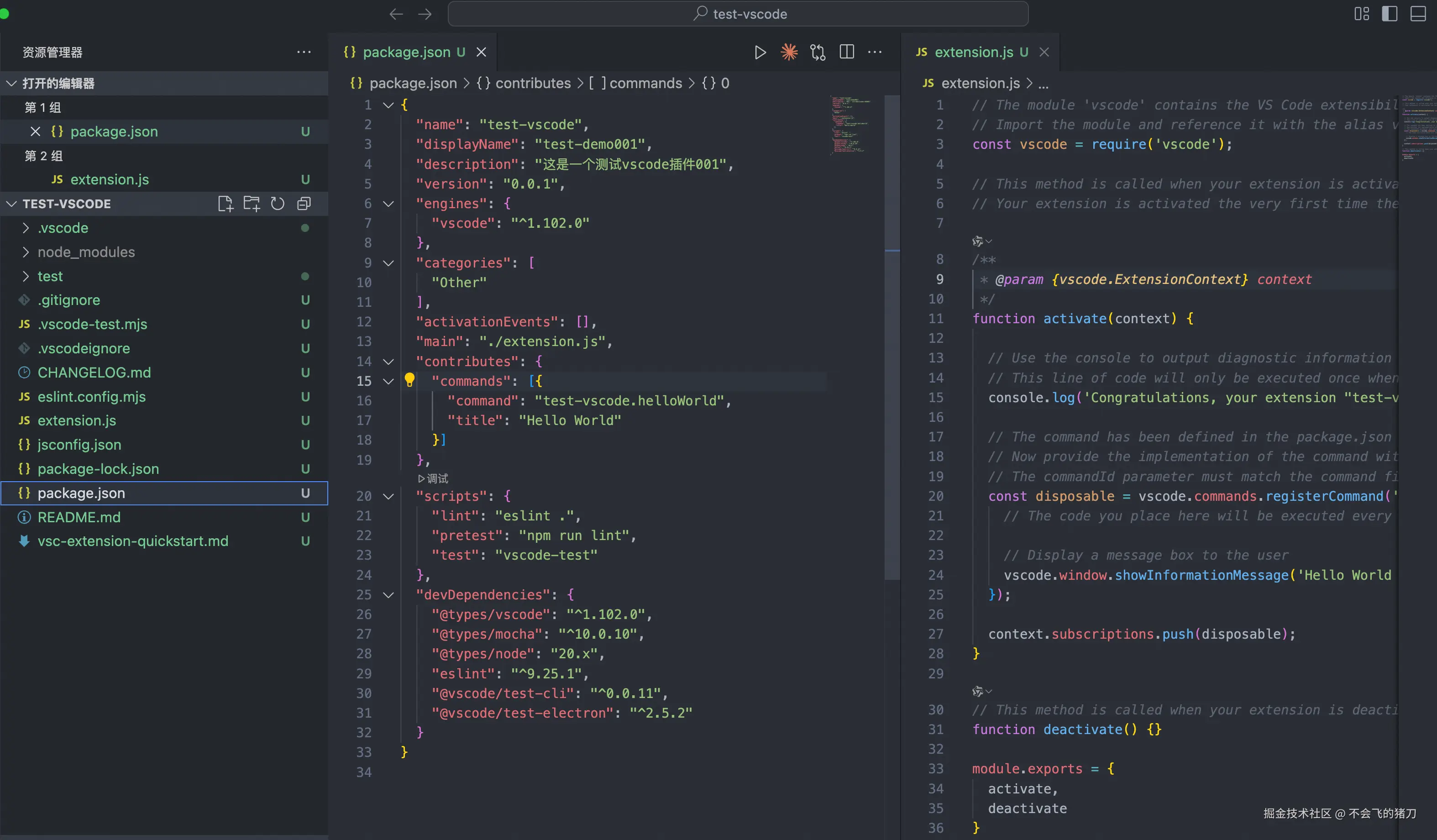
Task: Click the Run play icon in editor toolbar
Action: click(760, 52)
